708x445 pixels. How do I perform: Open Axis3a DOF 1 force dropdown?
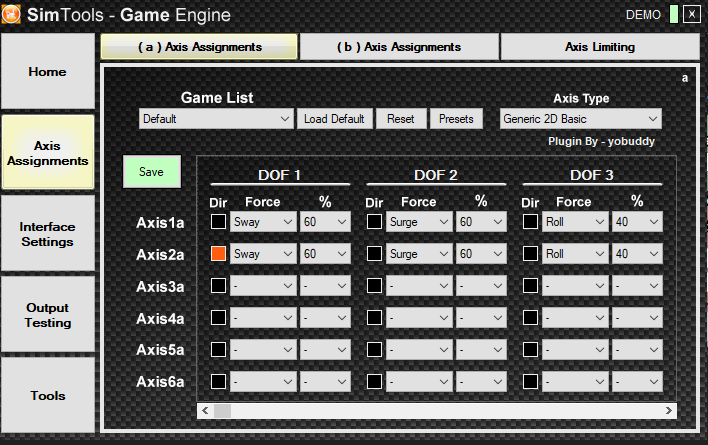(x=263, y=286)
